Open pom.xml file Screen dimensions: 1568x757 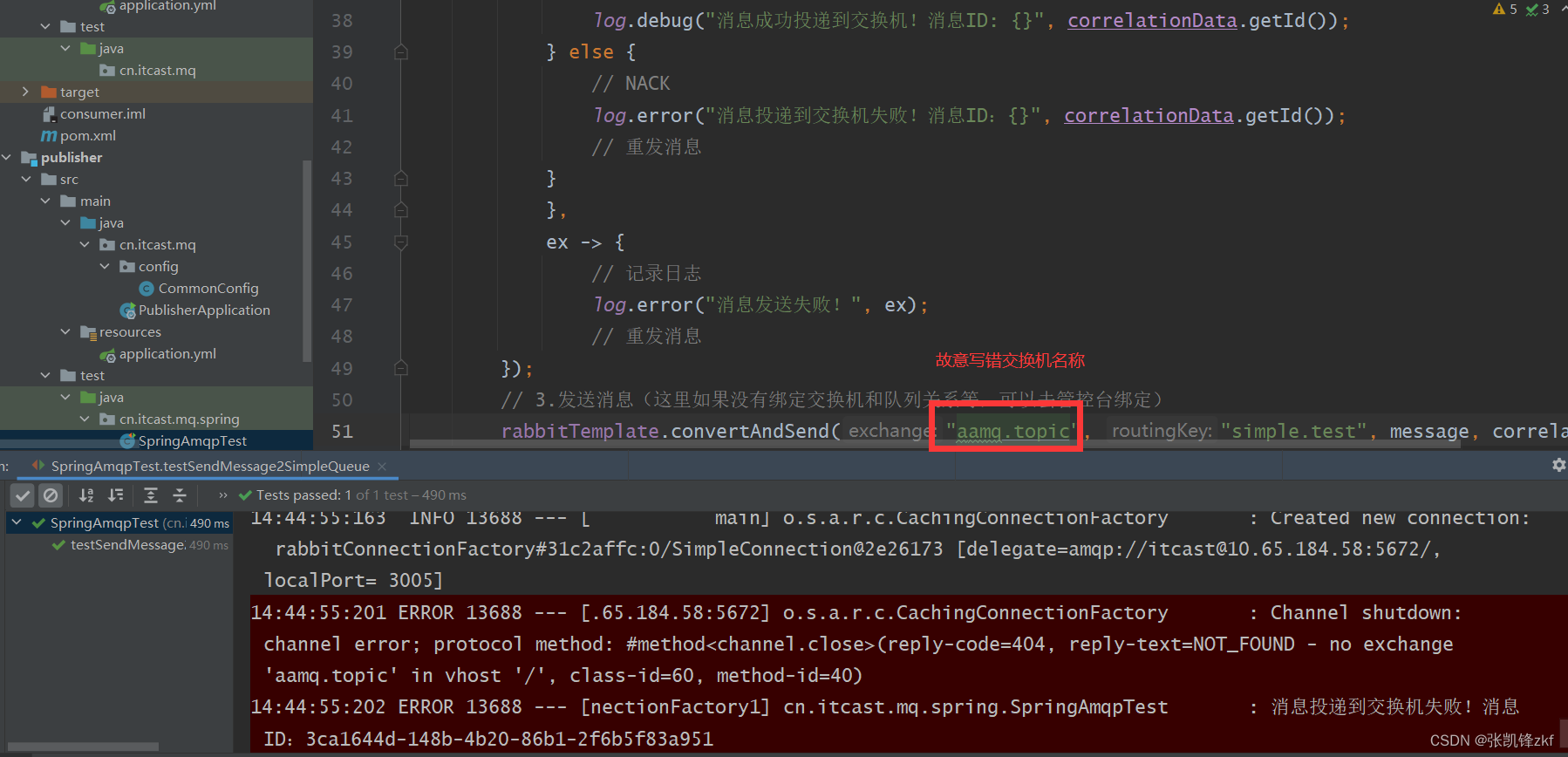88,135
